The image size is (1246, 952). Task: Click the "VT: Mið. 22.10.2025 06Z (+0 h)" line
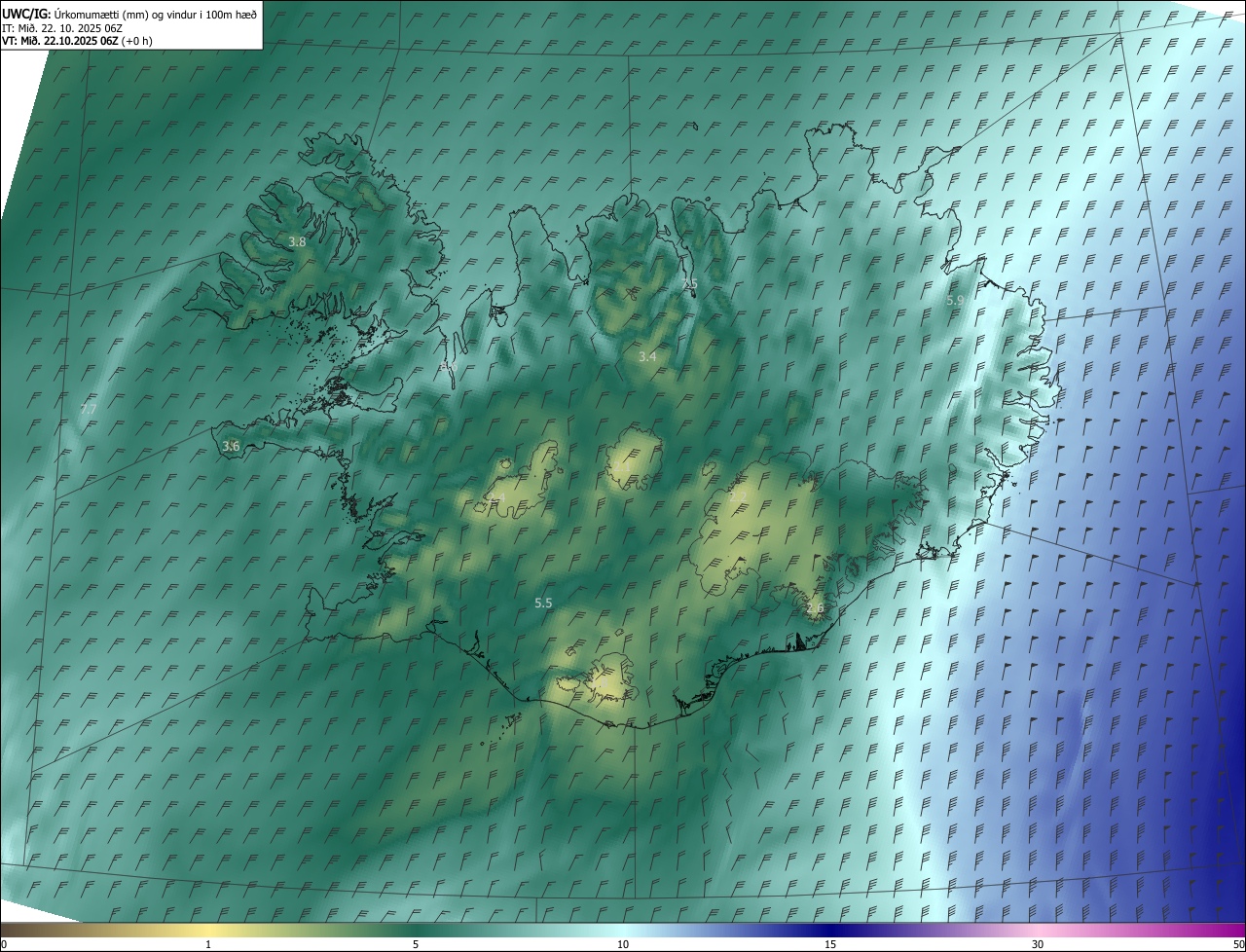pyautogui.click(x=77, y=41)
